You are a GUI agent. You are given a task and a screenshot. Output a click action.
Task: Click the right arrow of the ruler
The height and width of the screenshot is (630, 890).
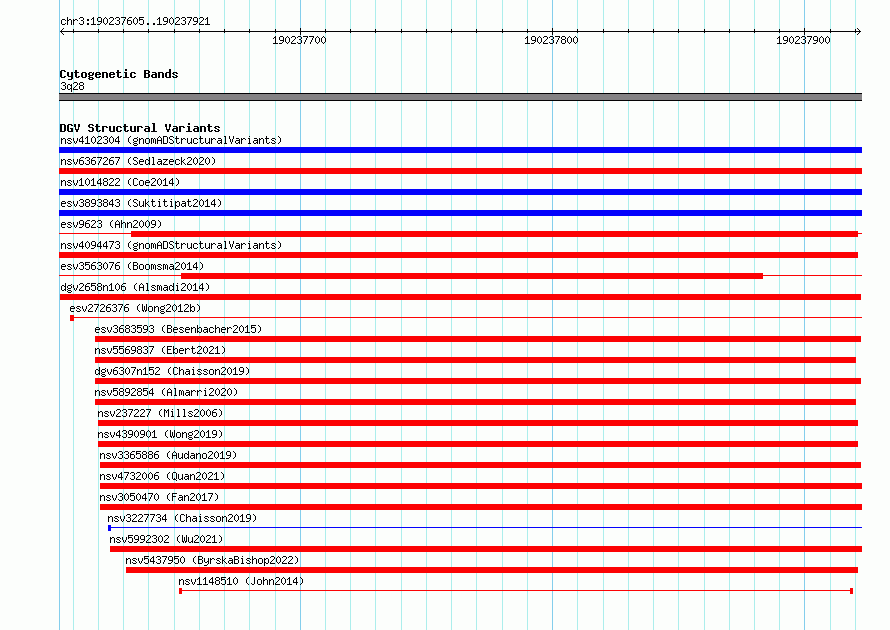coord(858,31)
